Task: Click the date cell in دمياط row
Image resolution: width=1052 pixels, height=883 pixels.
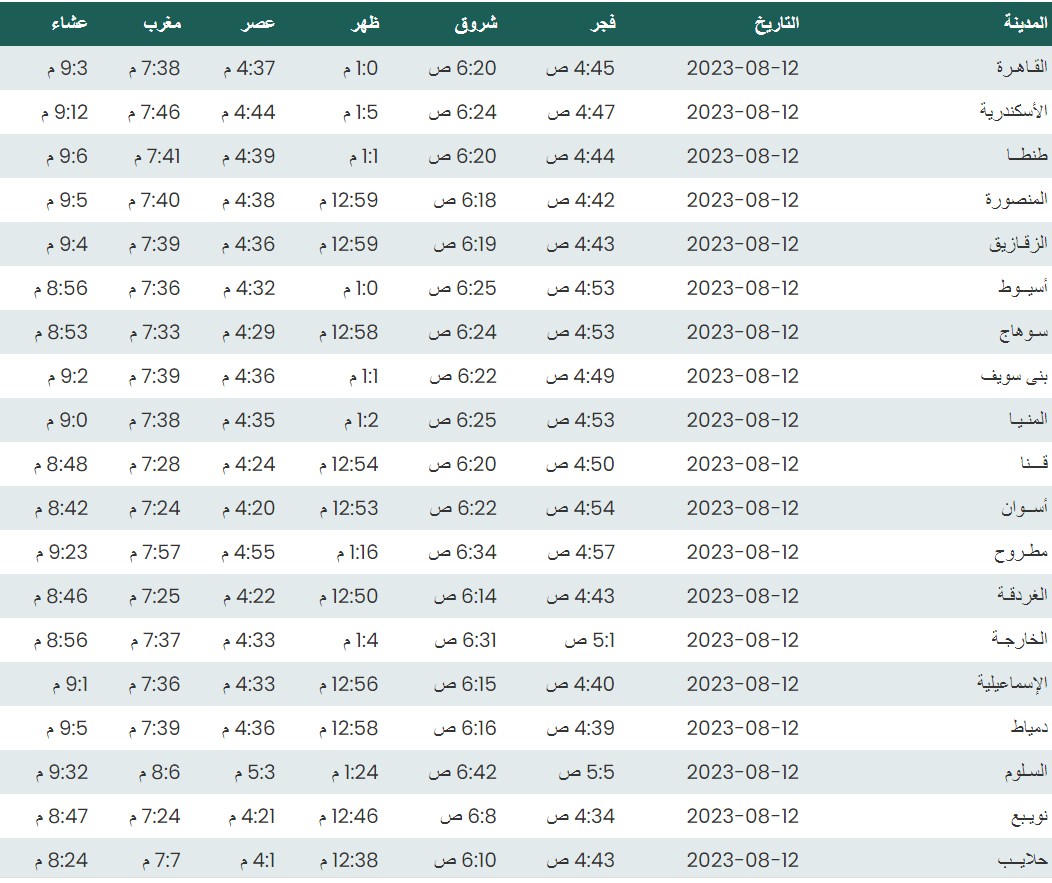Action: (743, 728)
